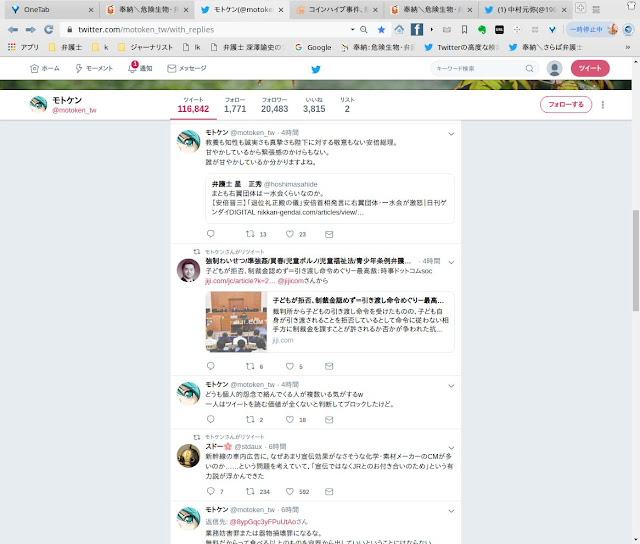Click the home extension icon in toolbar
640x544 pixels.
(x=399, y=29)
